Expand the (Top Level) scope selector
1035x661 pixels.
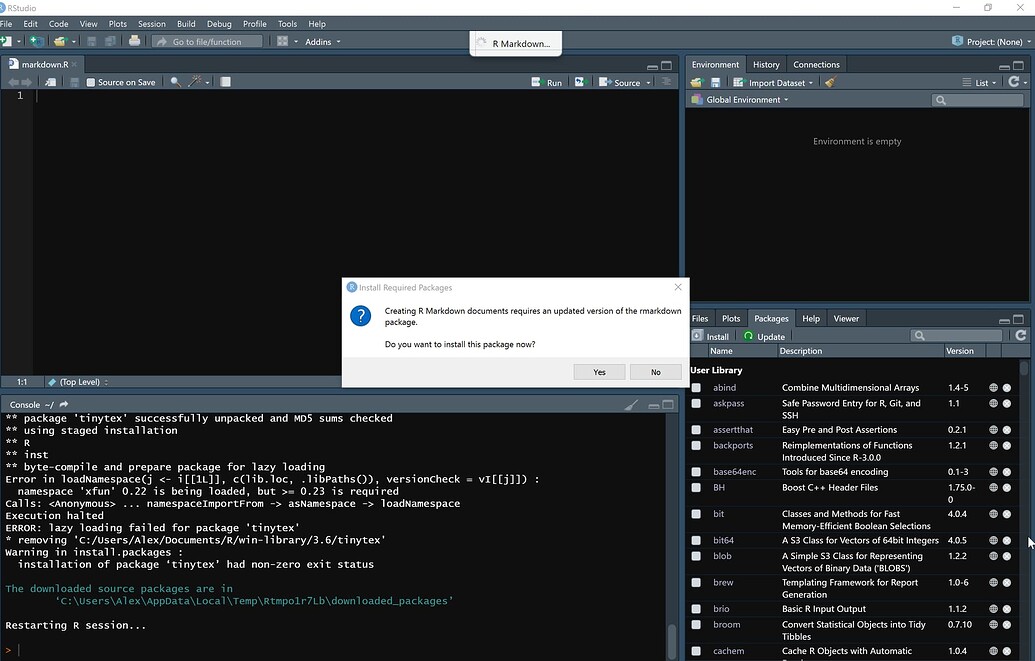(x=78, y=382)
